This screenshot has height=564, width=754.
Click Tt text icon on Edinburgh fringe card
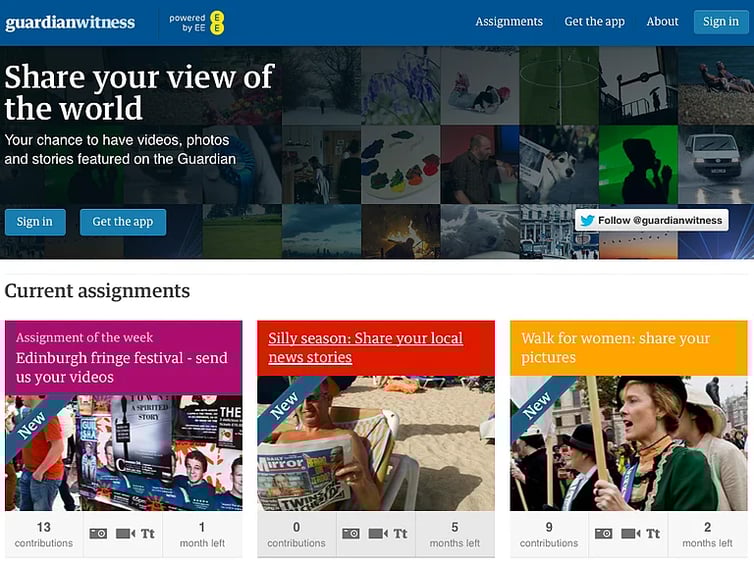[x=148, y=534]
